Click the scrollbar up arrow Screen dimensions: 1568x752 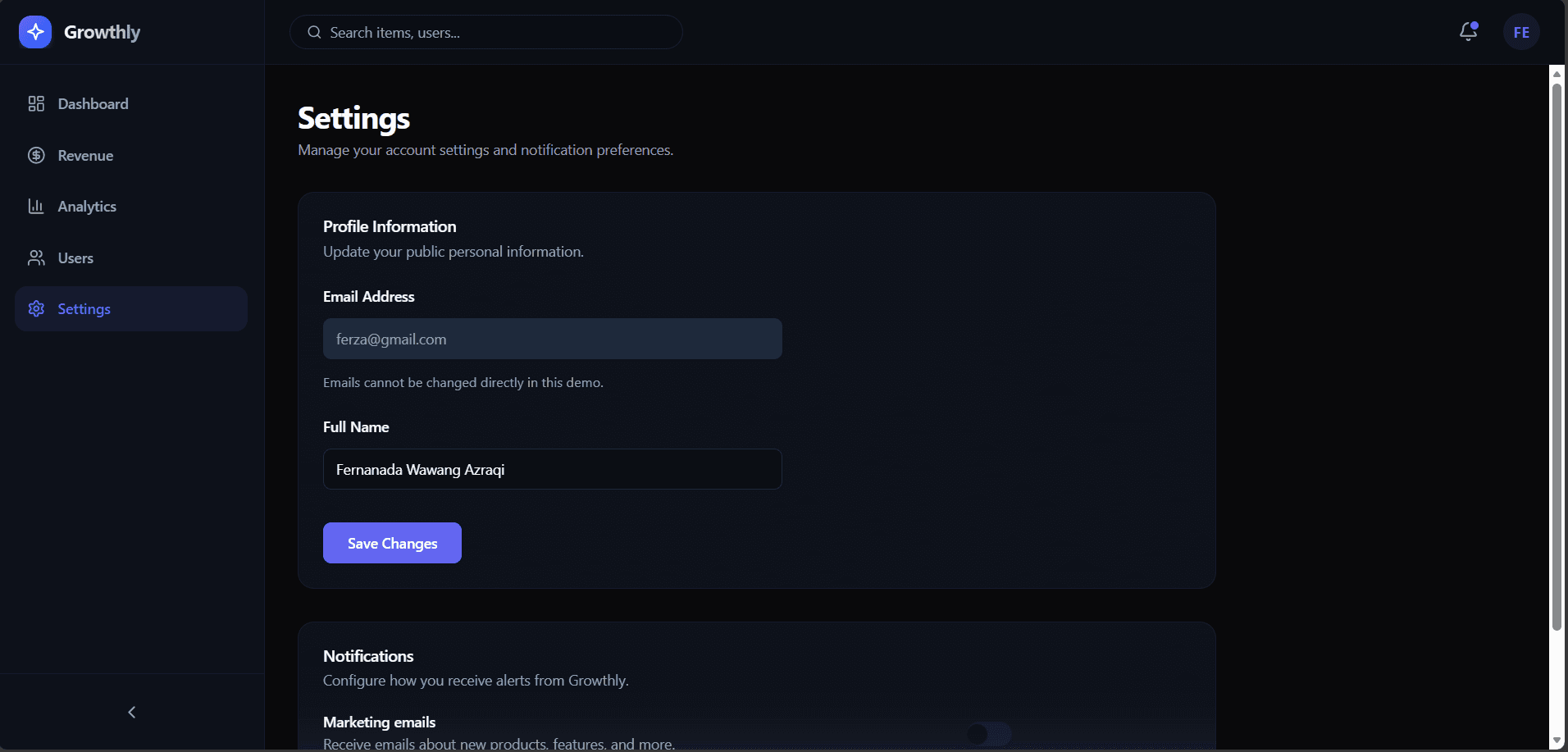pyautogui.click(x=1557, y=74)
